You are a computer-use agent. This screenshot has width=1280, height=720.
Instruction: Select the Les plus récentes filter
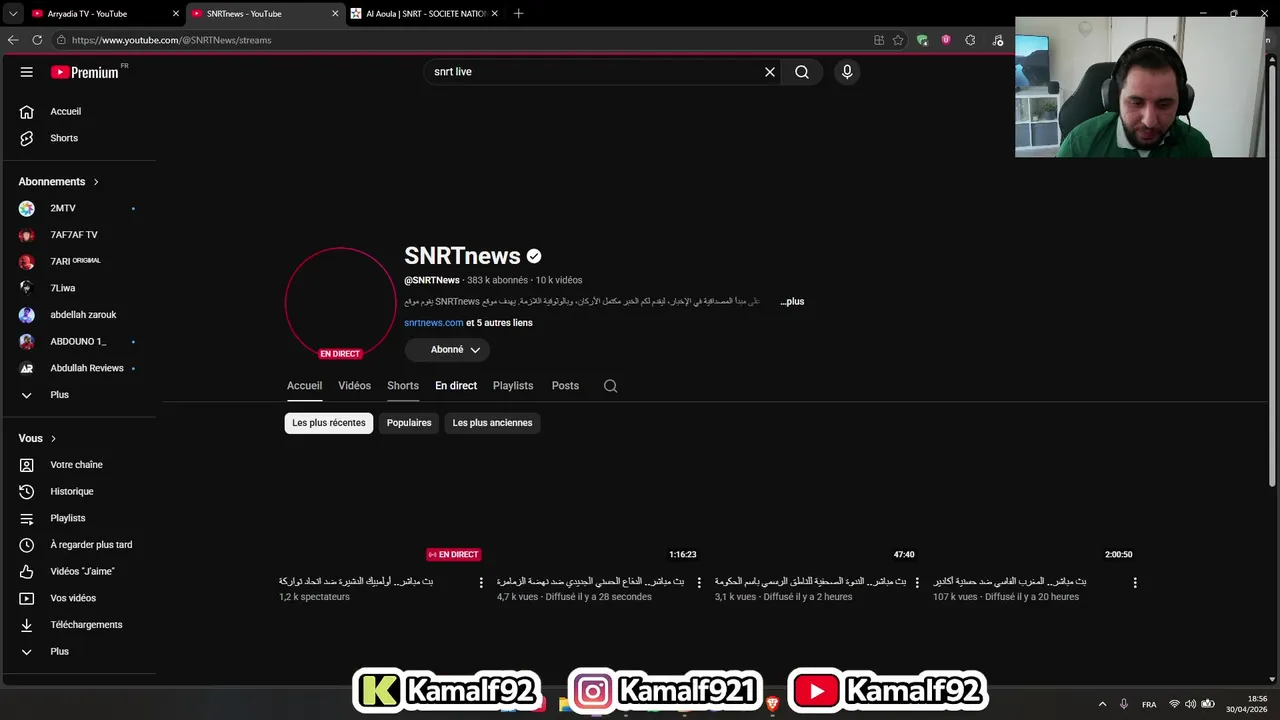point(329,423)
